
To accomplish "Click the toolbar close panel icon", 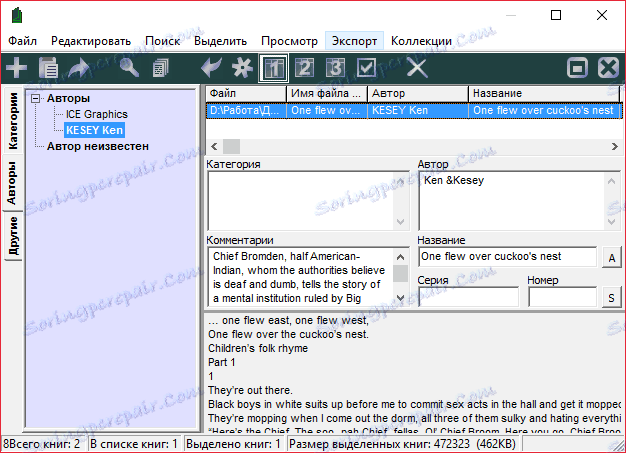I will tap(608, 67).
